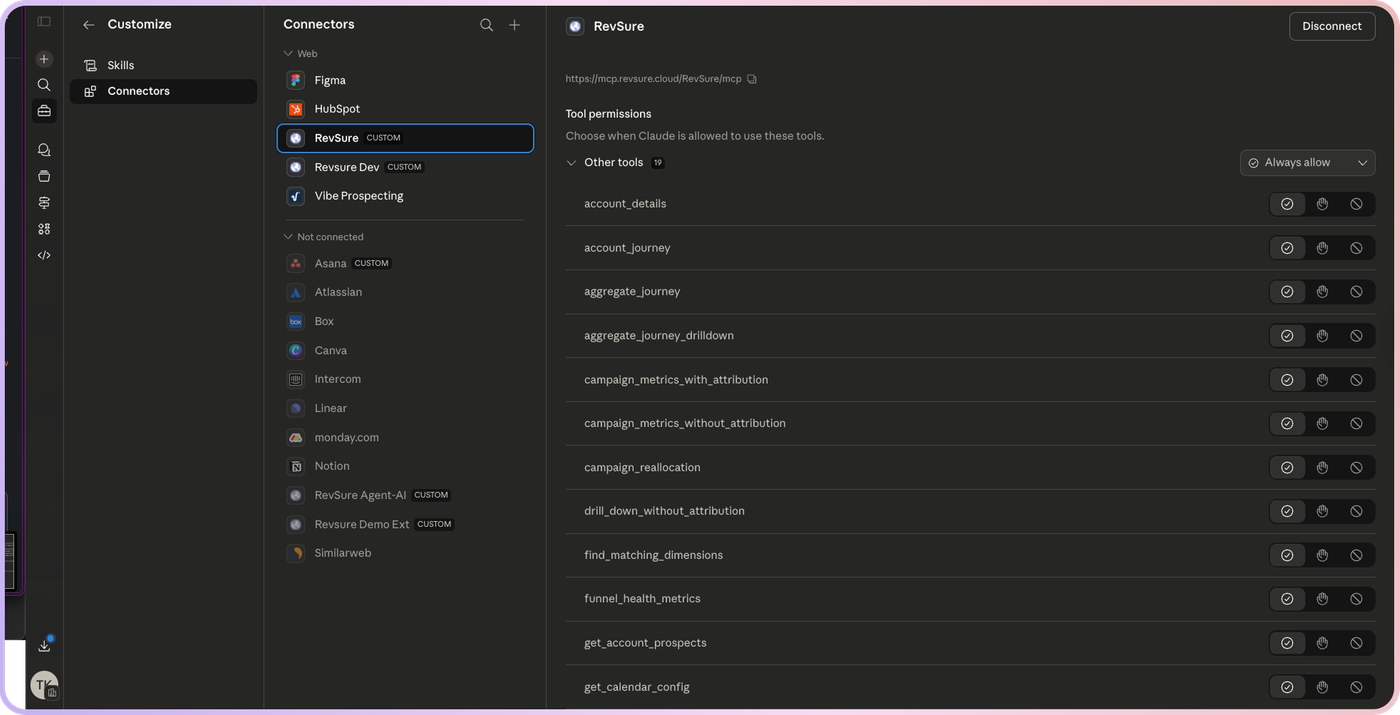1400x715 pixels.
Task: Open the code icon in left rail
Action: click(44, 255)
